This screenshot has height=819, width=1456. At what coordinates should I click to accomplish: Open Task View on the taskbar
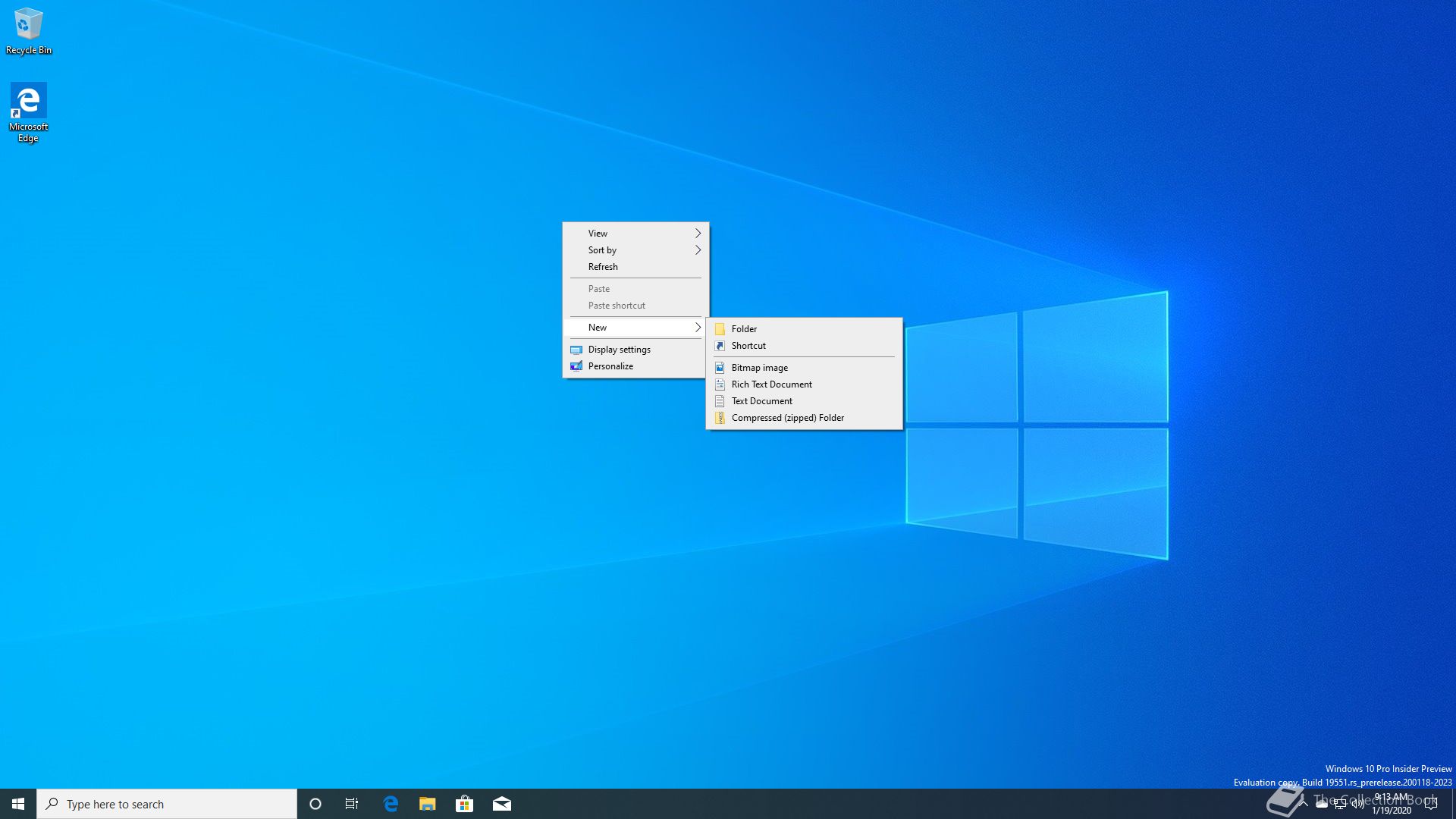352,804
